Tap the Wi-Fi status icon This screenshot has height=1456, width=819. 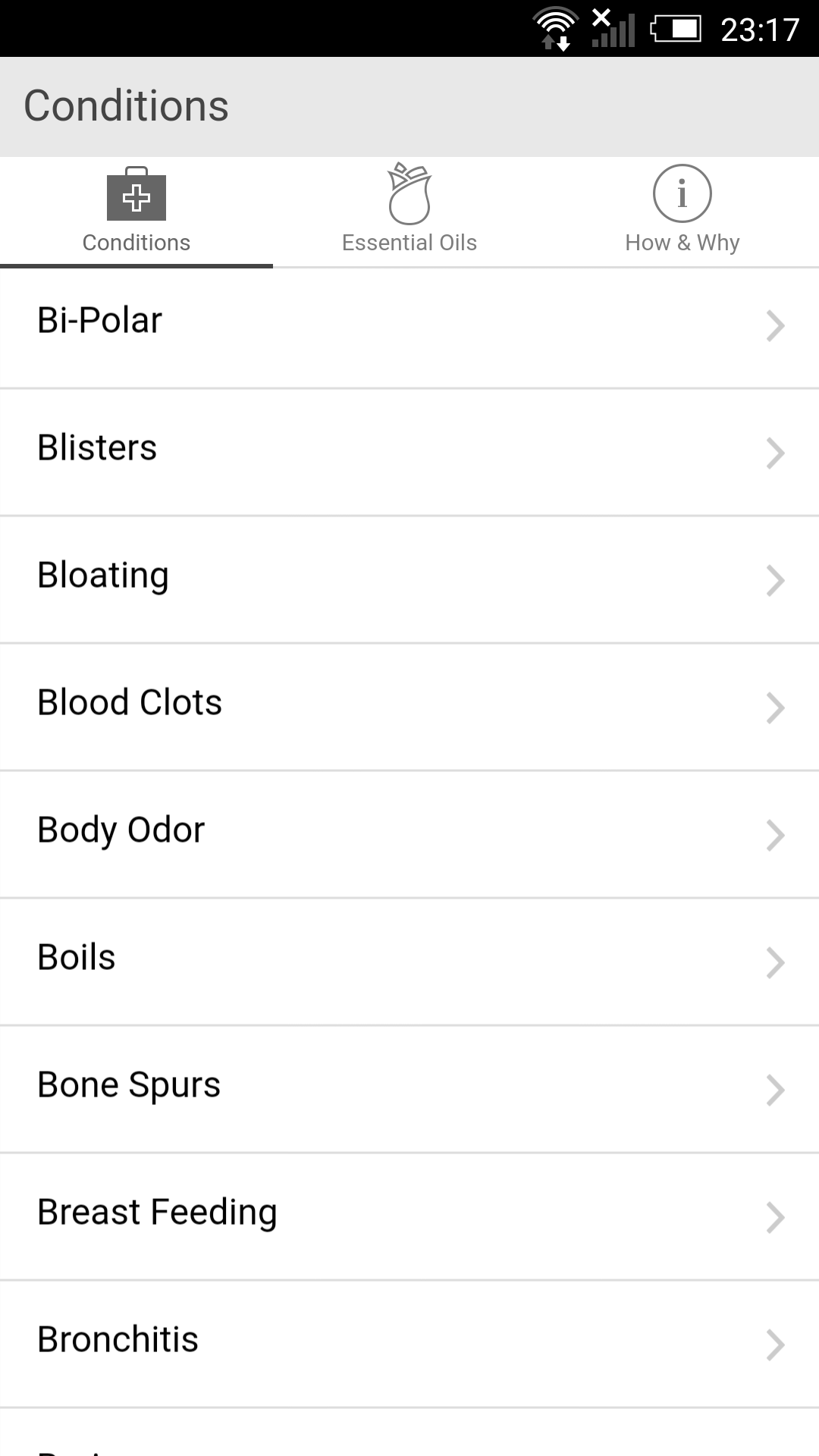pyautogui.click(x=556, y=29)
